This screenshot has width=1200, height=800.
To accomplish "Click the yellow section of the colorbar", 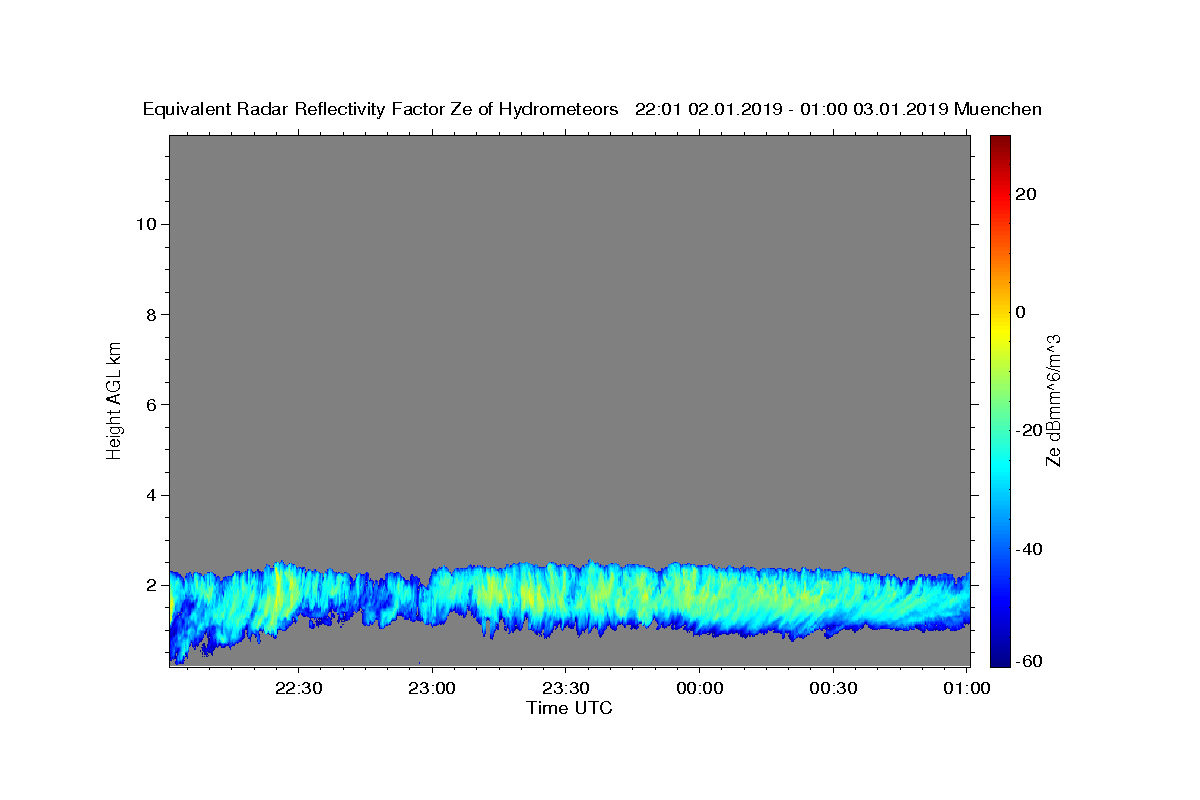I will (x=1000, y=330).
